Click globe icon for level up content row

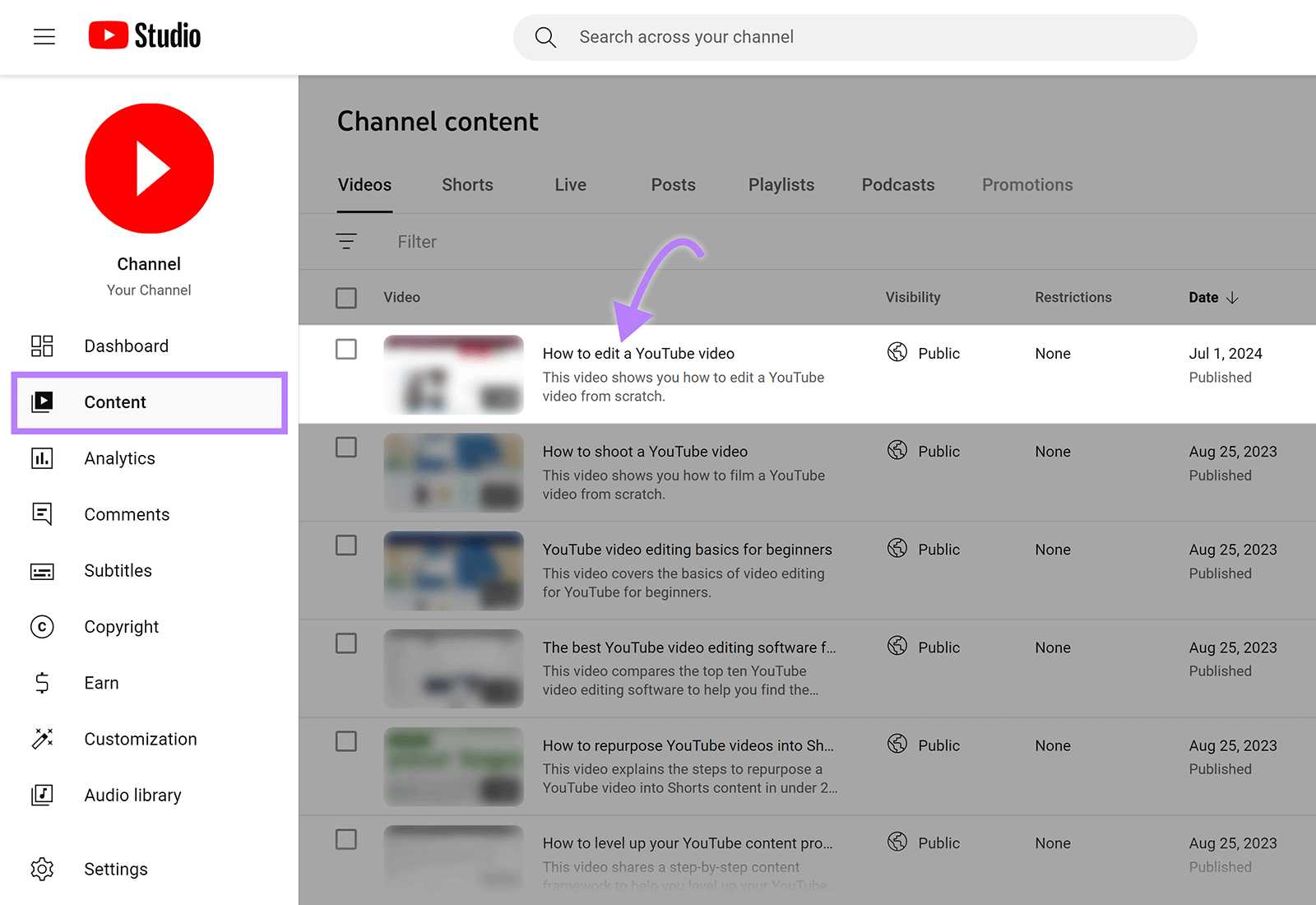(897, 842)
